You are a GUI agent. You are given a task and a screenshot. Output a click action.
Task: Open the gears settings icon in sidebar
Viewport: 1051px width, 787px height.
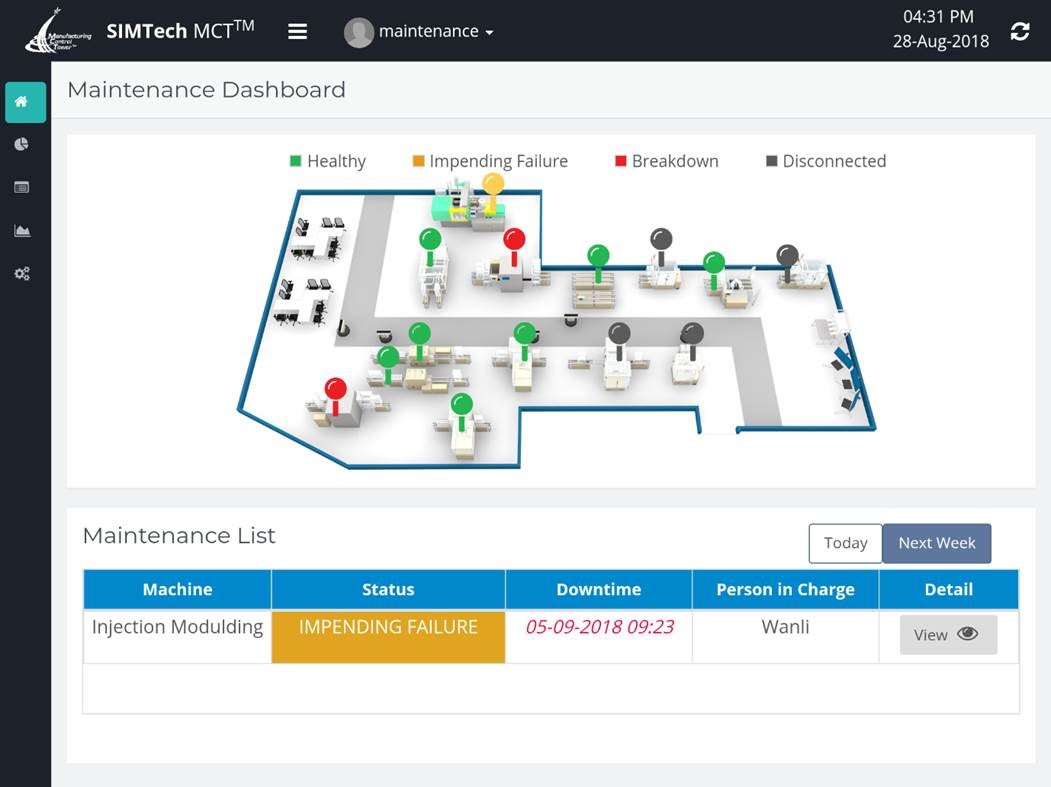[22, 272]
